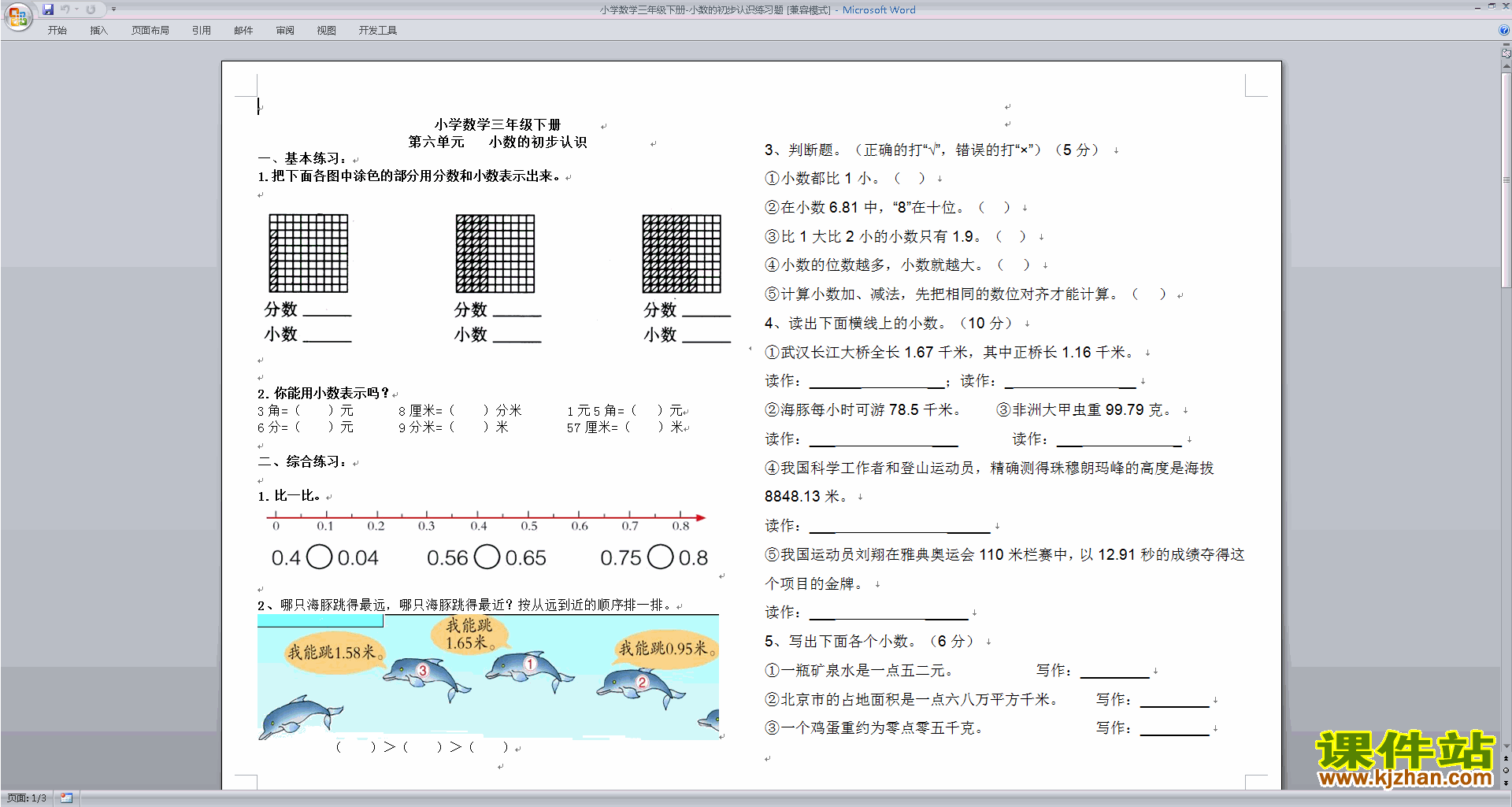Grab the vertical scrollbar thumb

tap(1506, 180)
